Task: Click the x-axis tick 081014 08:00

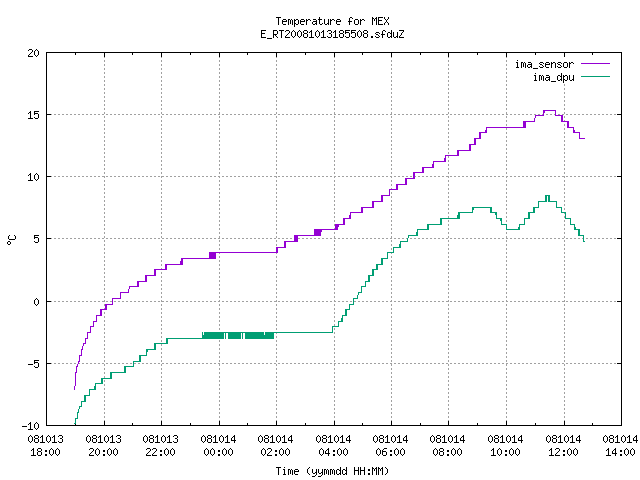Action: [448, 446]
